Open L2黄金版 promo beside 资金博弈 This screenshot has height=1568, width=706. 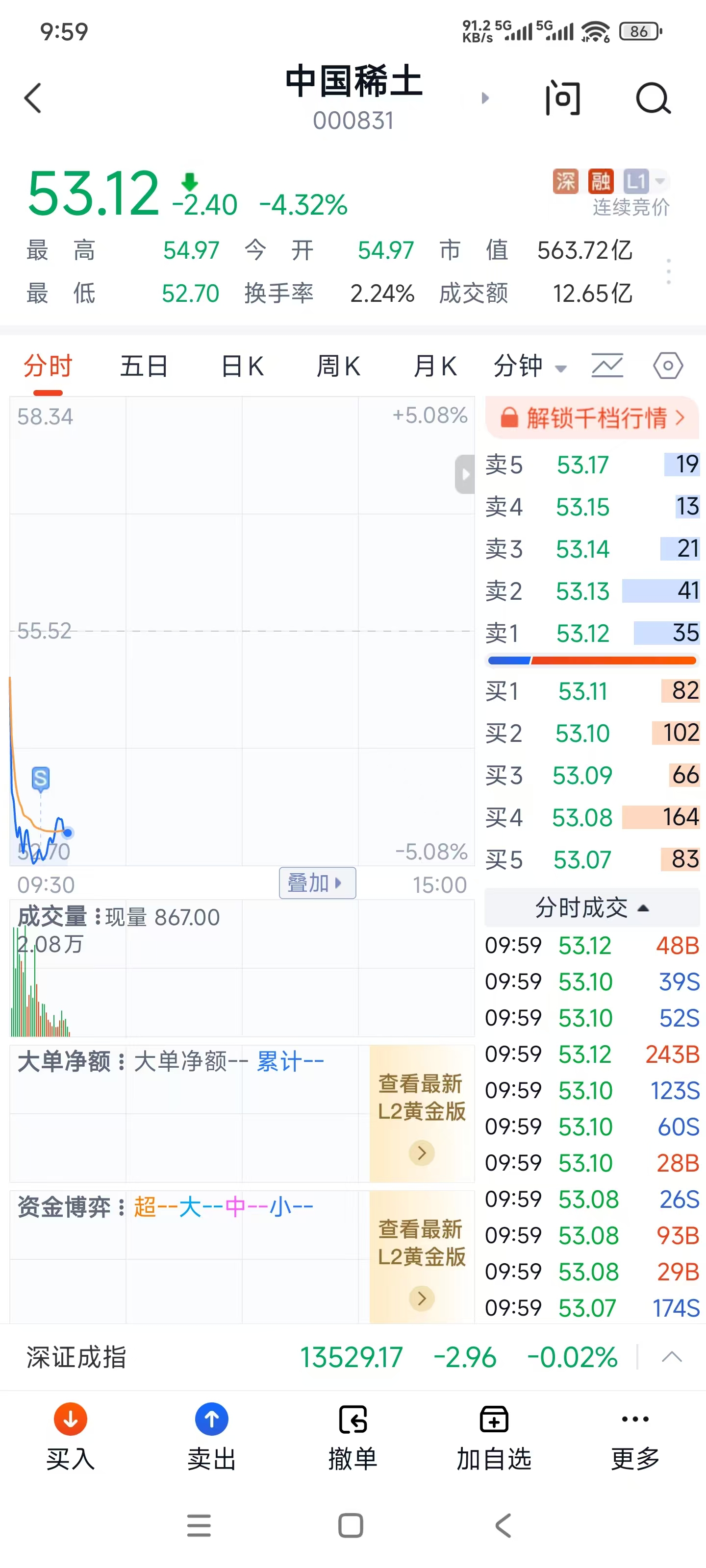422,1257
